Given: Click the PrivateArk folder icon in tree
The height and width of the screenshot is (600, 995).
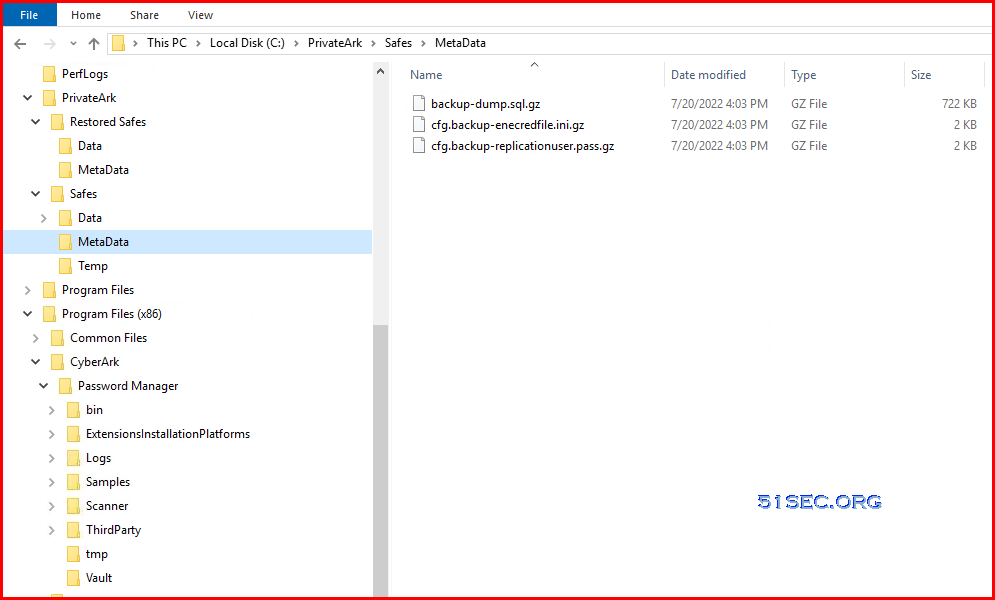Looking at the screenshot, I should click(49, 98).
